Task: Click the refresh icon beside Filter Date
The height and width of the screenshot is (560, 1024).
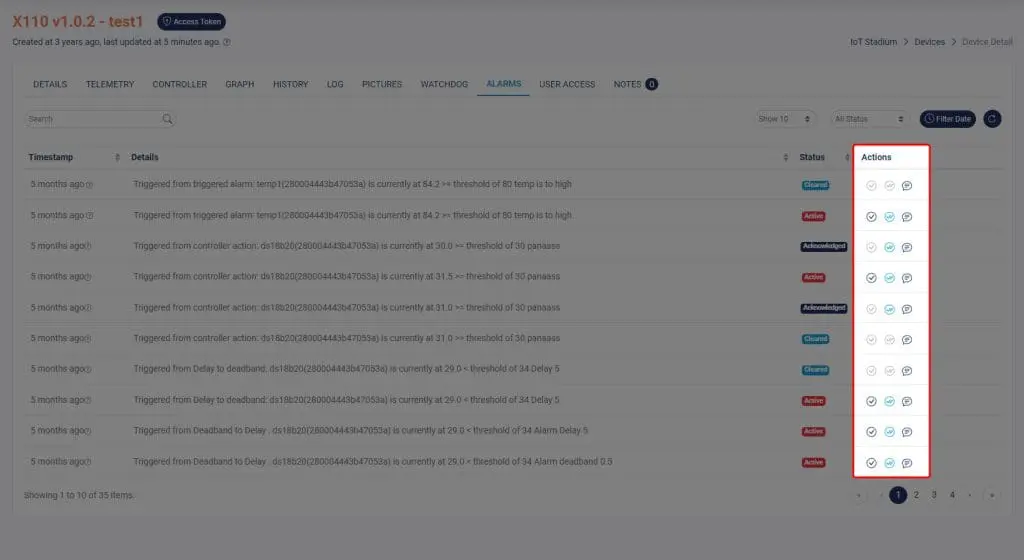Action: tap(992, 119)
